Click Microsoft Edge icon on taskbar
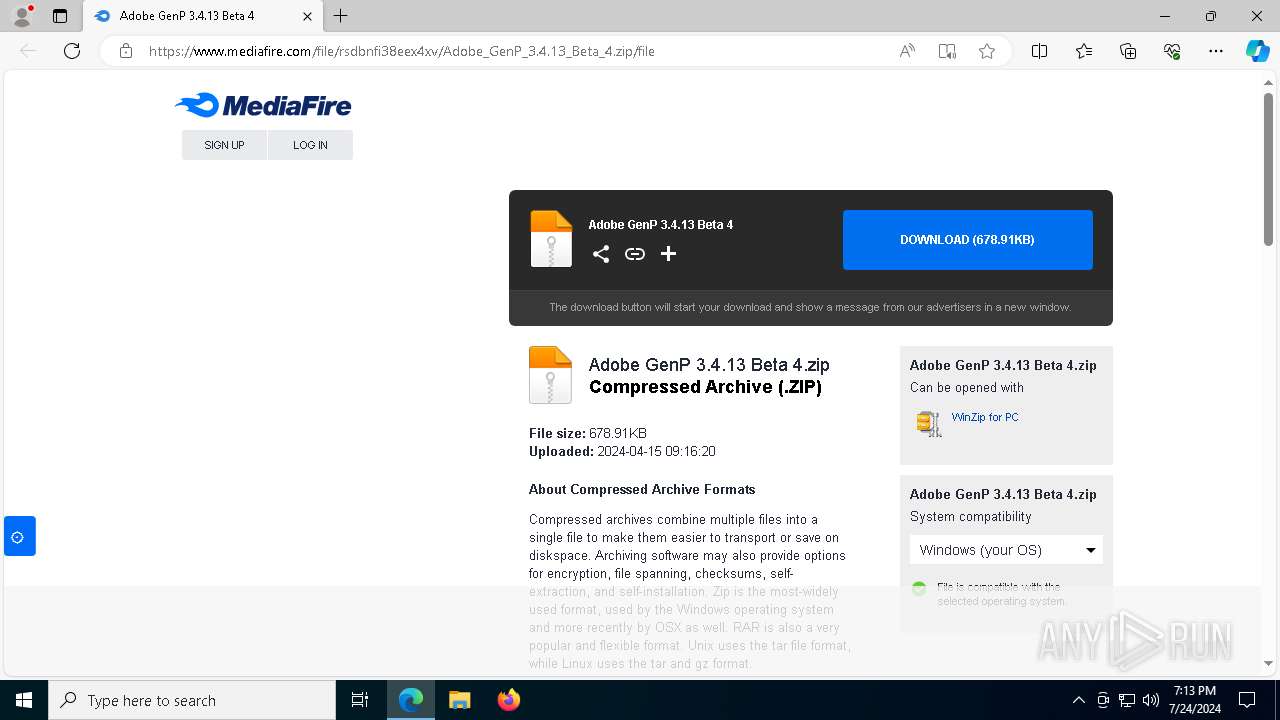1280x720 pixels. point(411,700)
